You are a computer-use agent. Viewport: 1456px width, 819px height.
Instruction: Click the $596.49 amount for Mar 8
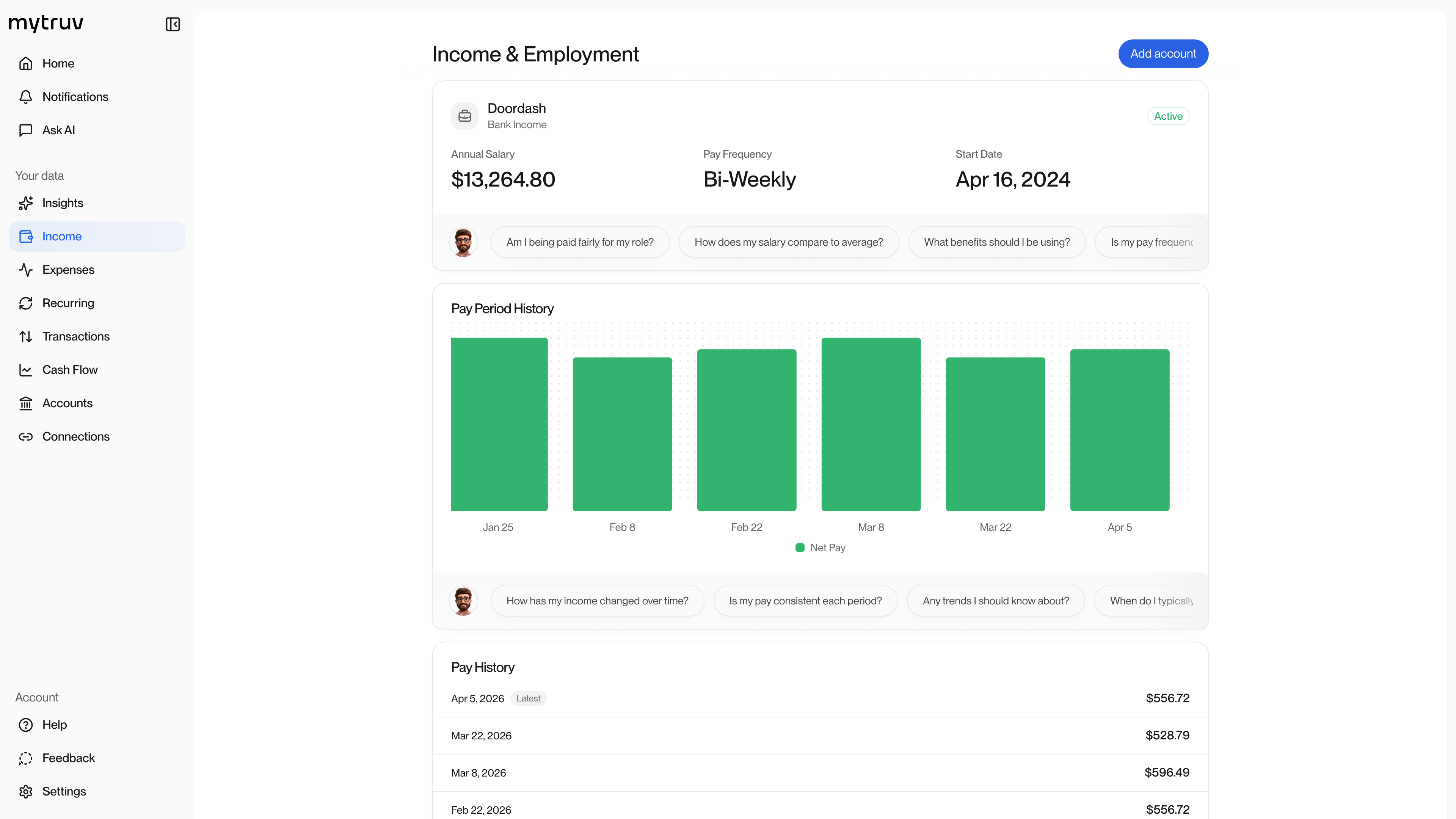pos(1167,773)
